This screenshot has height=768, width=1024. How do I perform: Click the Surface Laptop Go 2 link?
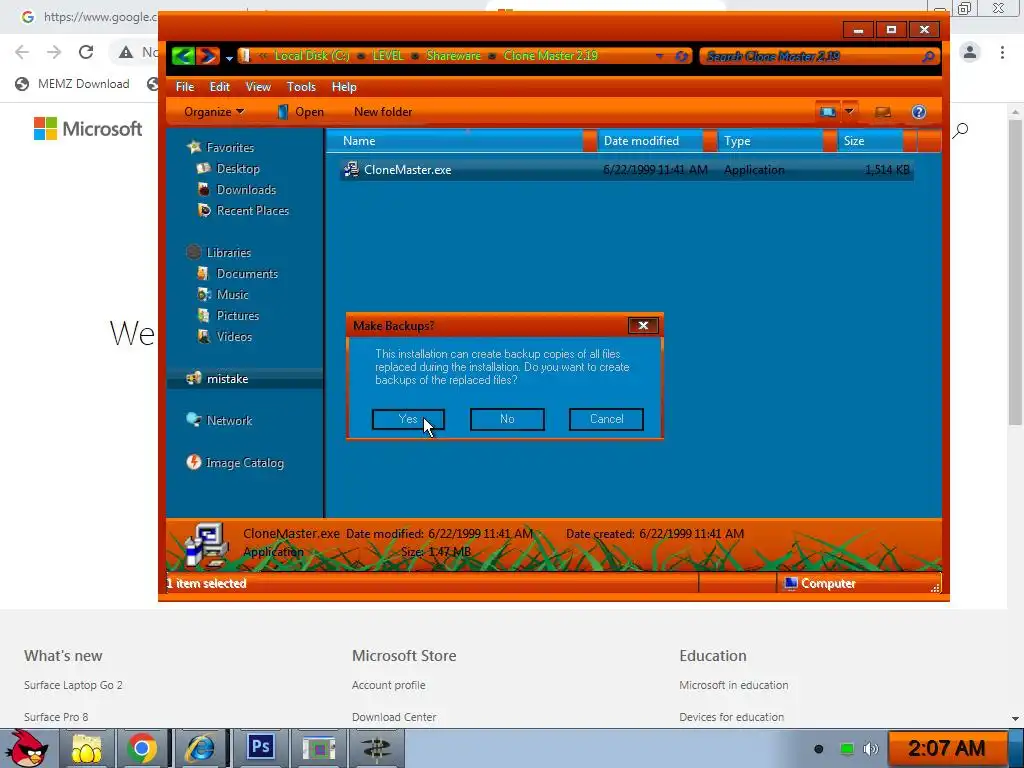[x=73, y=685]
